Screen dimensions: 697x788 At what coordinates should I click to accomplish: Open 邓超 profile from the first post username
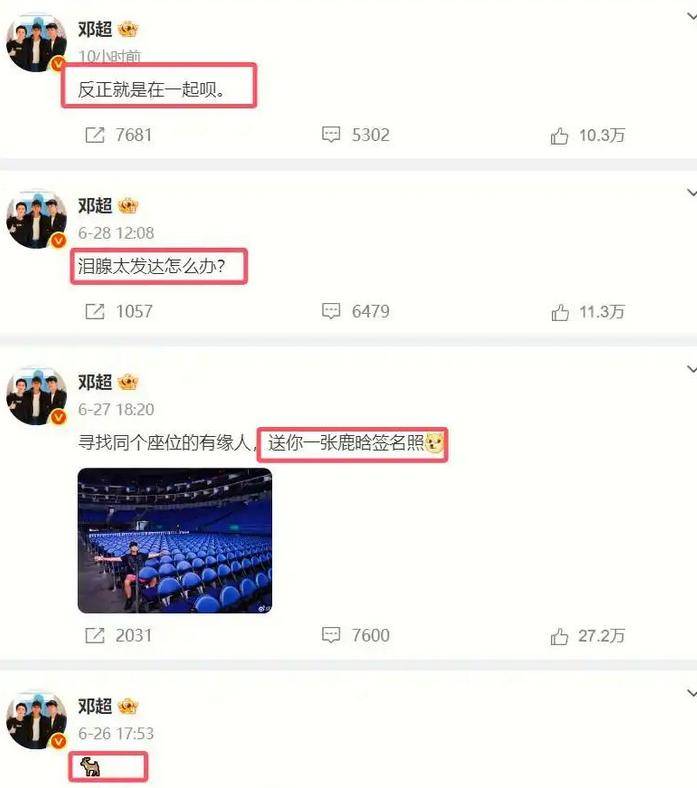pos(95,29)
